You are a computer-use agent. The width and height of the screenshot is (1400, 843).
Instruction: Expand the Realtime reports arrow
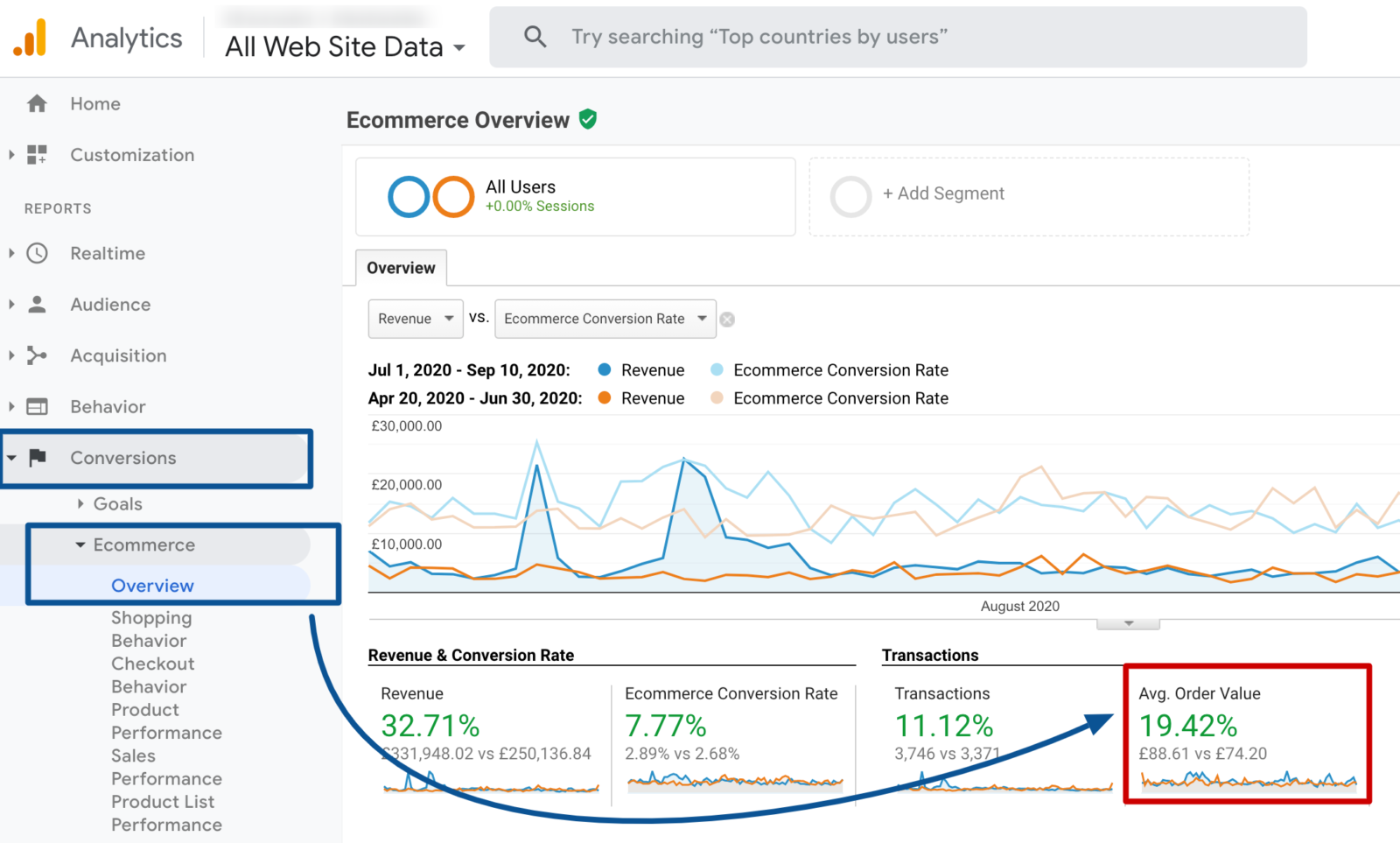(x=11, y=254)
